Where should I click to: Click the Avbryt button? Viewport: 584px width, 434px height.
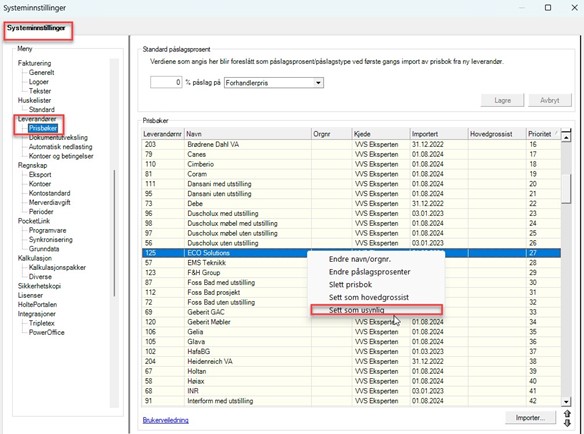point(549,100)
